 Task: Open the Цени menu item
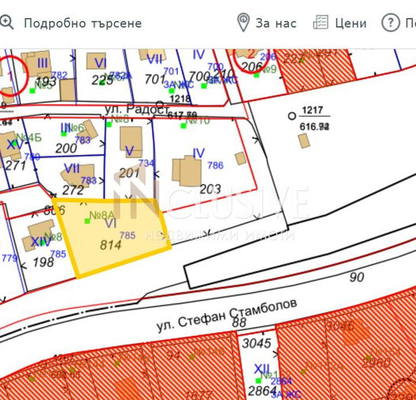point(350,23)
